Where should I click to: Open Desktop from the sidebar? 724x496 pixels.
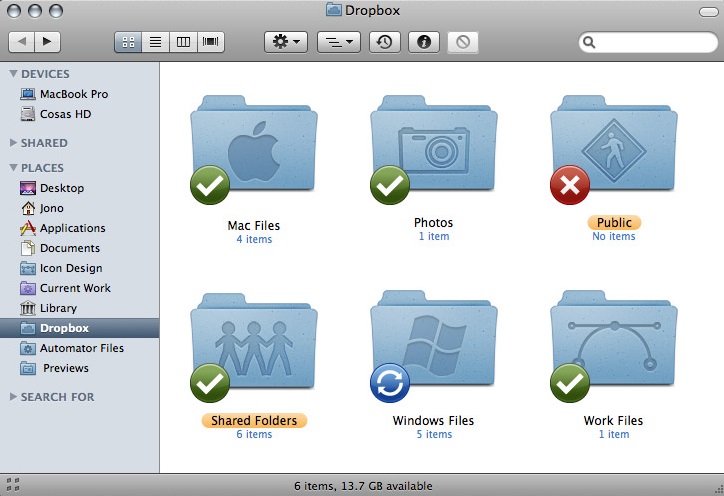point(79,188)
